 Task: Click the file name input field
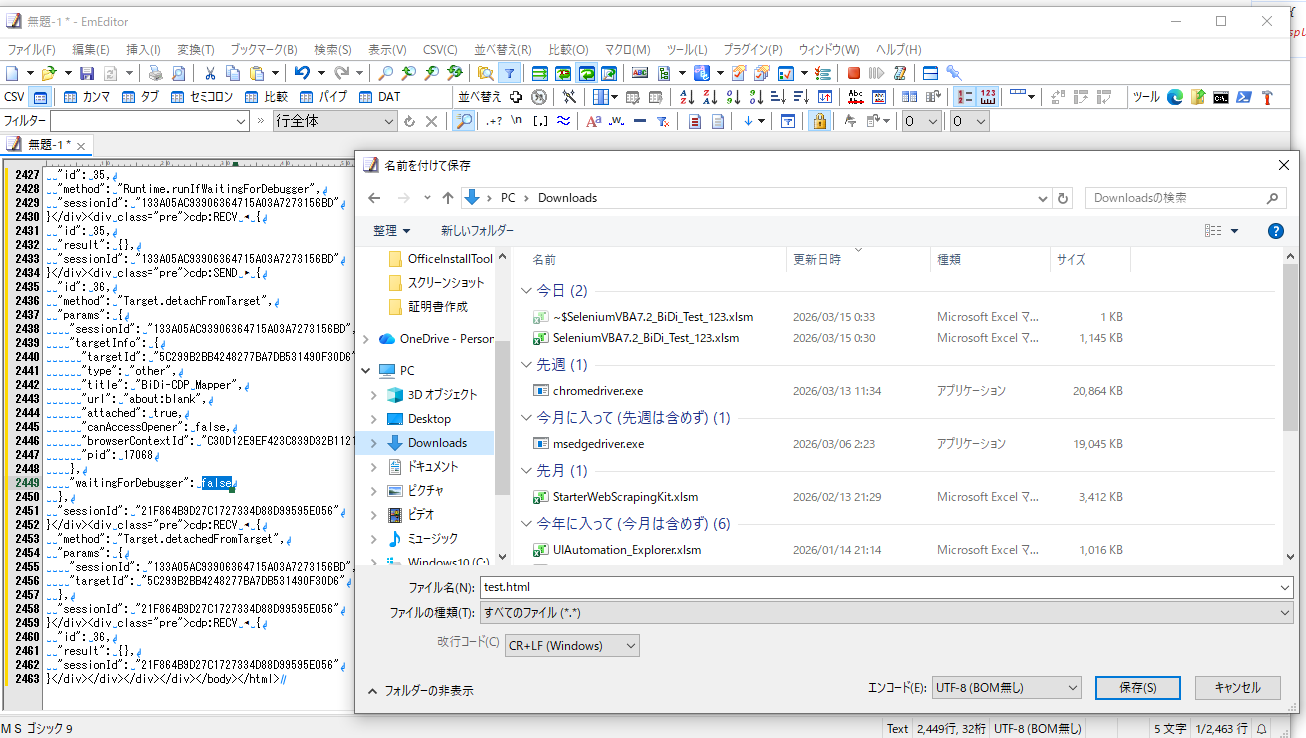click(x=886, y=587)
